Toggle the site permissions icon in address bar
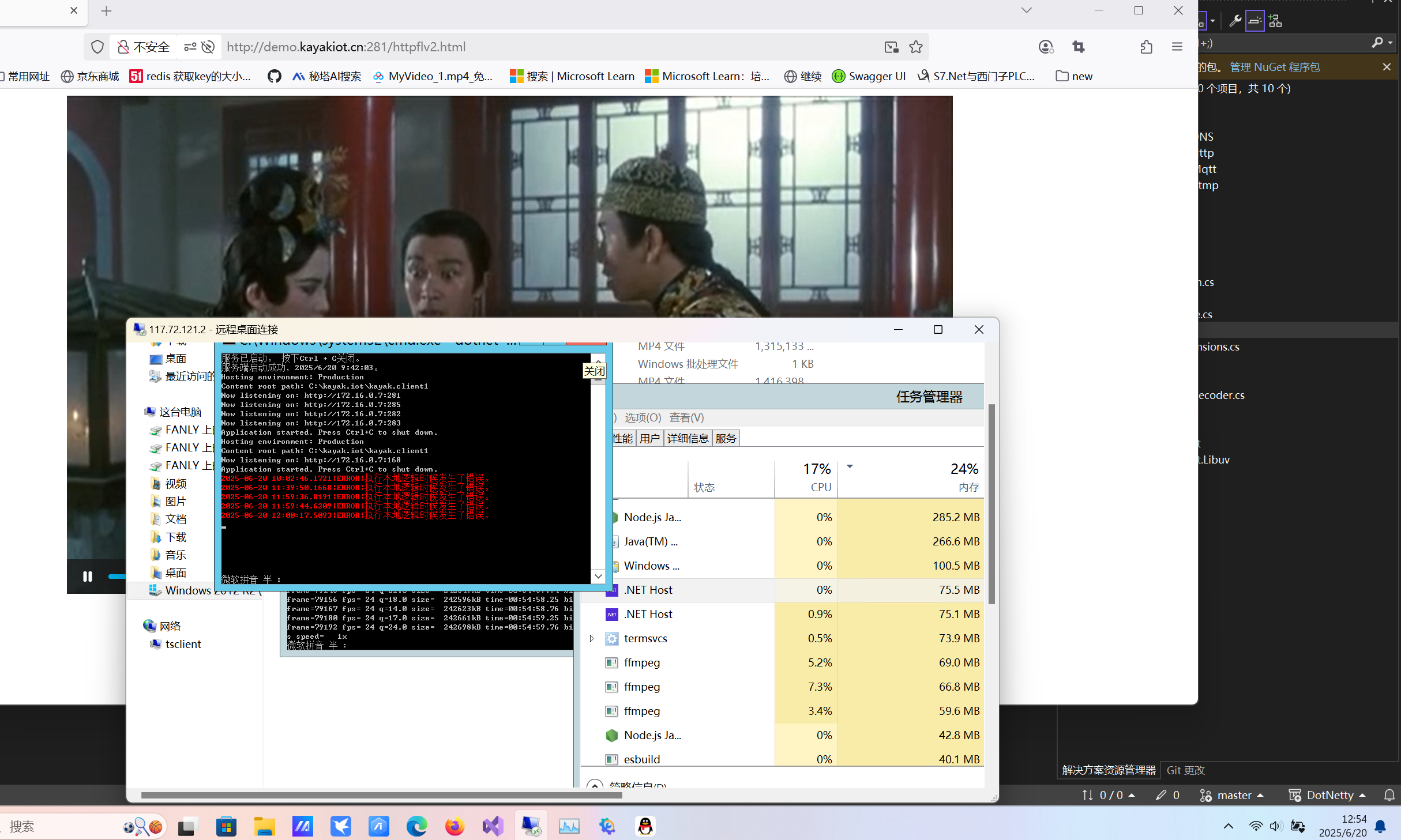1401x840 pixels. 190,47
